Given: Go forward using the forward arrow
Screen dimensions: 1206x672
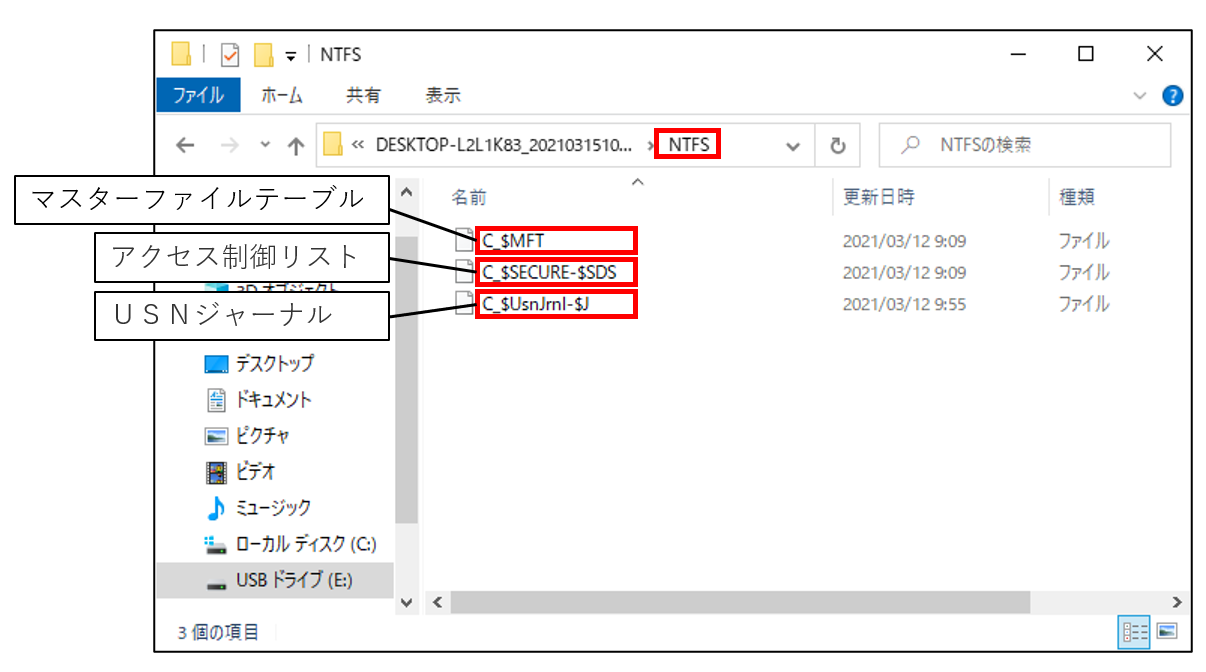Looking at the screenshot, I should pos(230,146).
